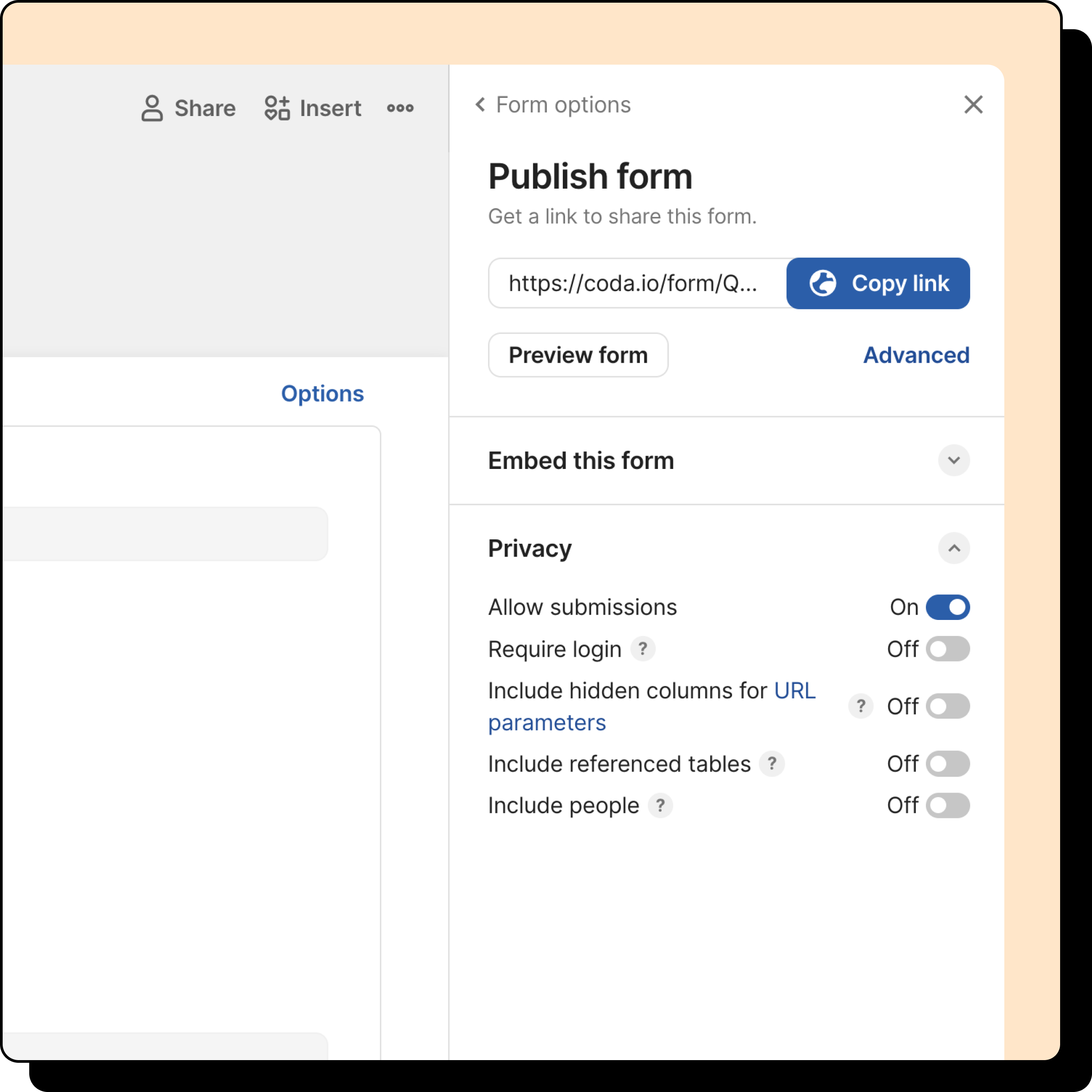This screenshot has width=1092, height=1092.
Task: Toggle on Include people switch
Action: coord(947,805)
